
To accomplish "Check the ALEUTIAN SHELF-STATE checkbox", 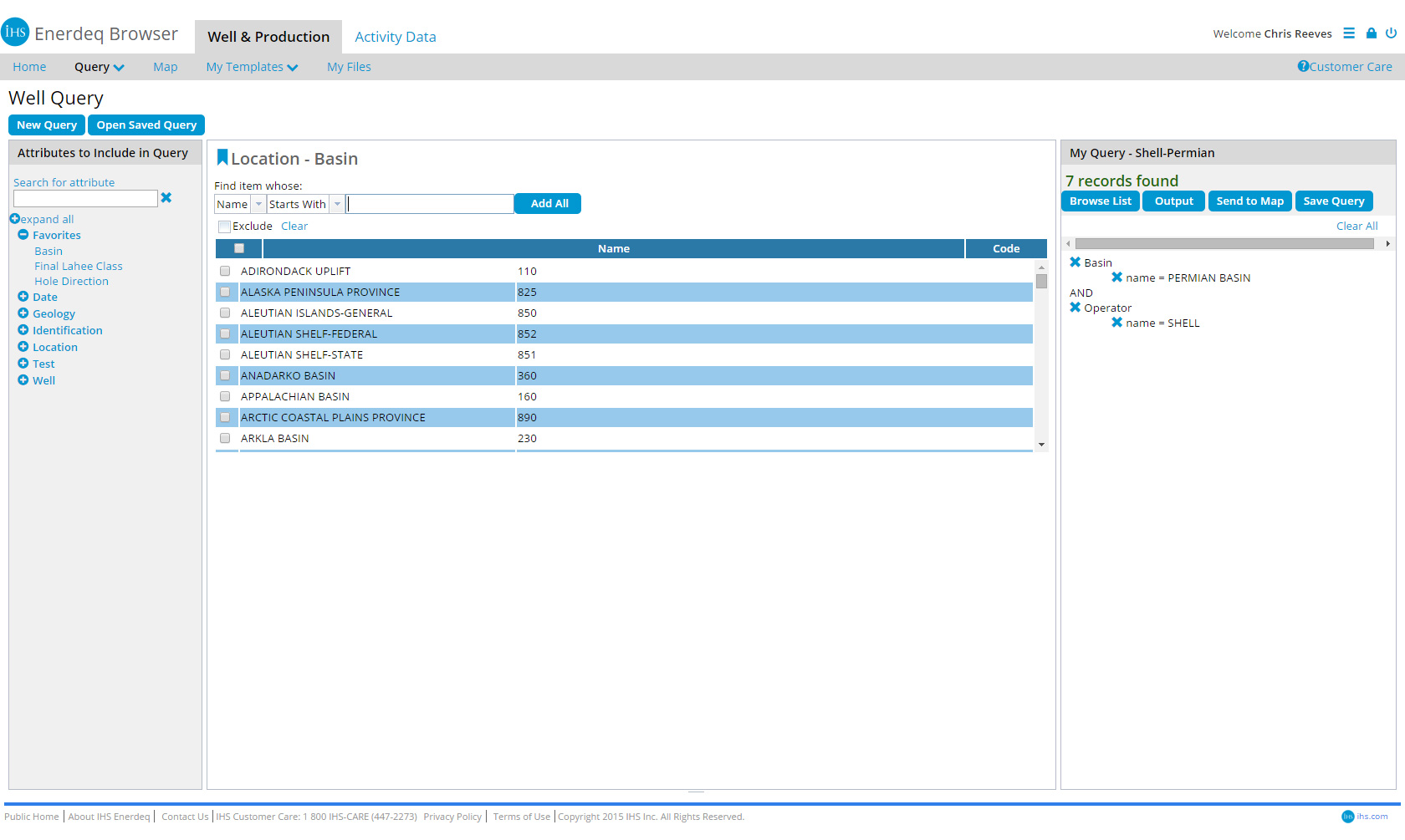I will 225,354.
